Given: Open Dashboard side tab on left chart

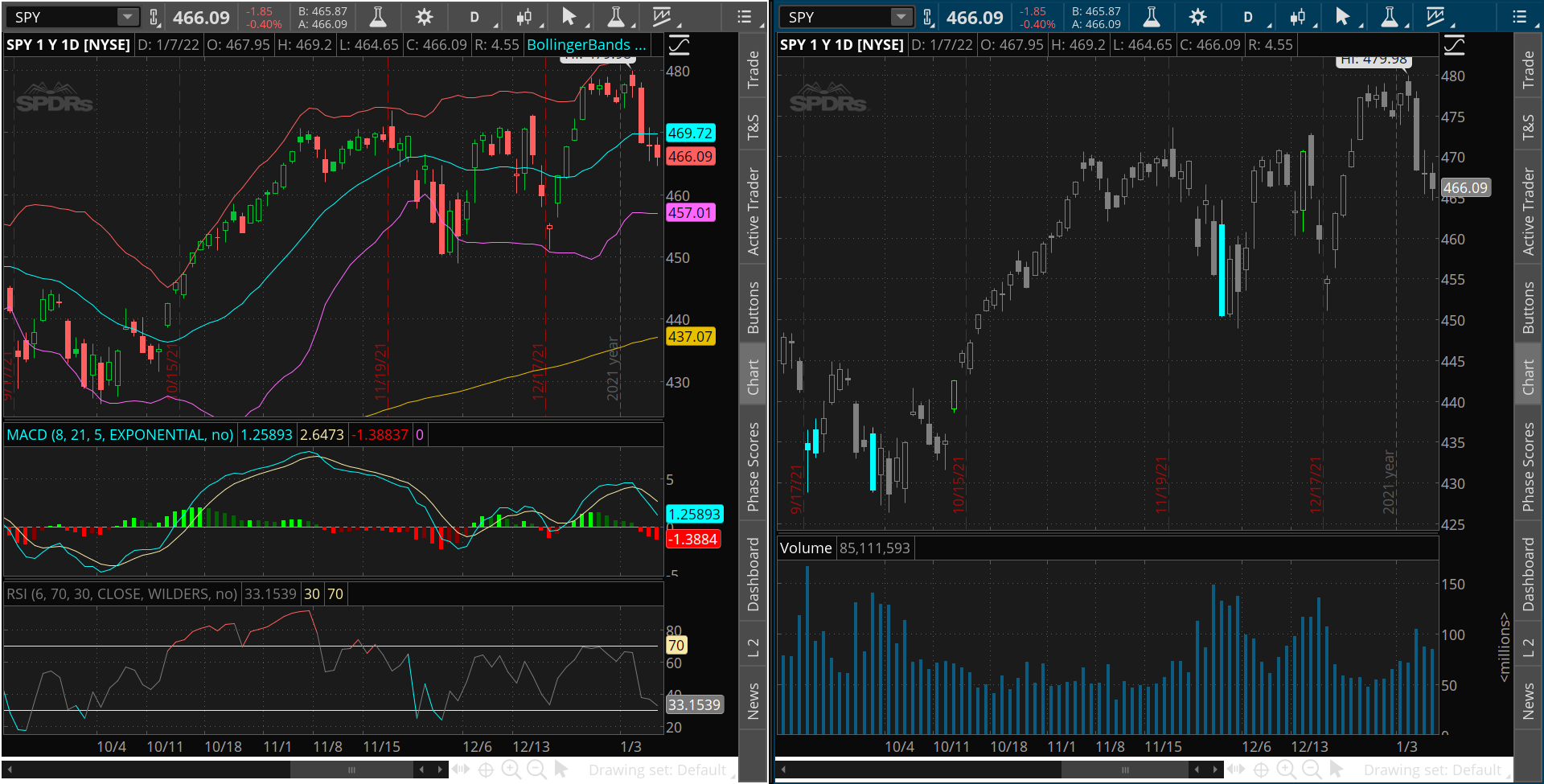Looking at the screenshot, I should (753, 574).
